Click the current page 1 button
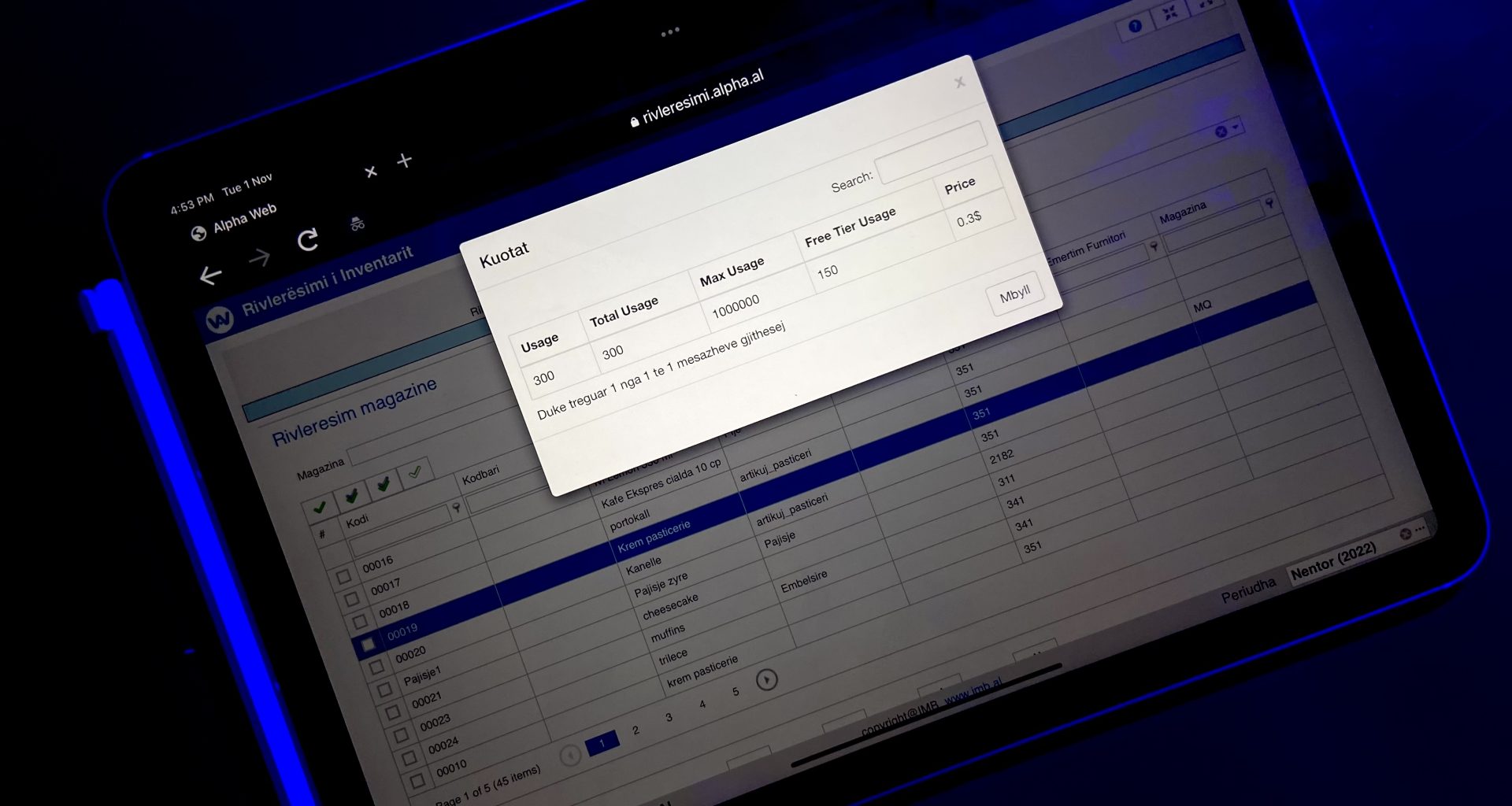1512x806 pixels. 602,743
